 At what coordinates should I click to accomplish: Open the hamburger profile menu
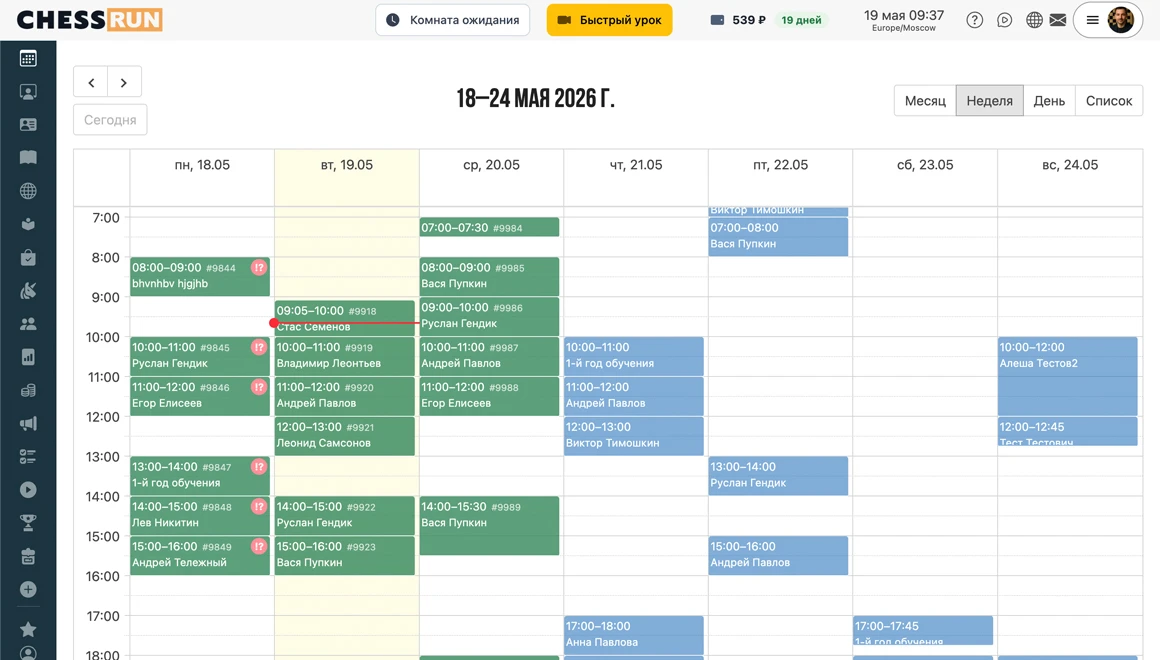(1107, 20)
